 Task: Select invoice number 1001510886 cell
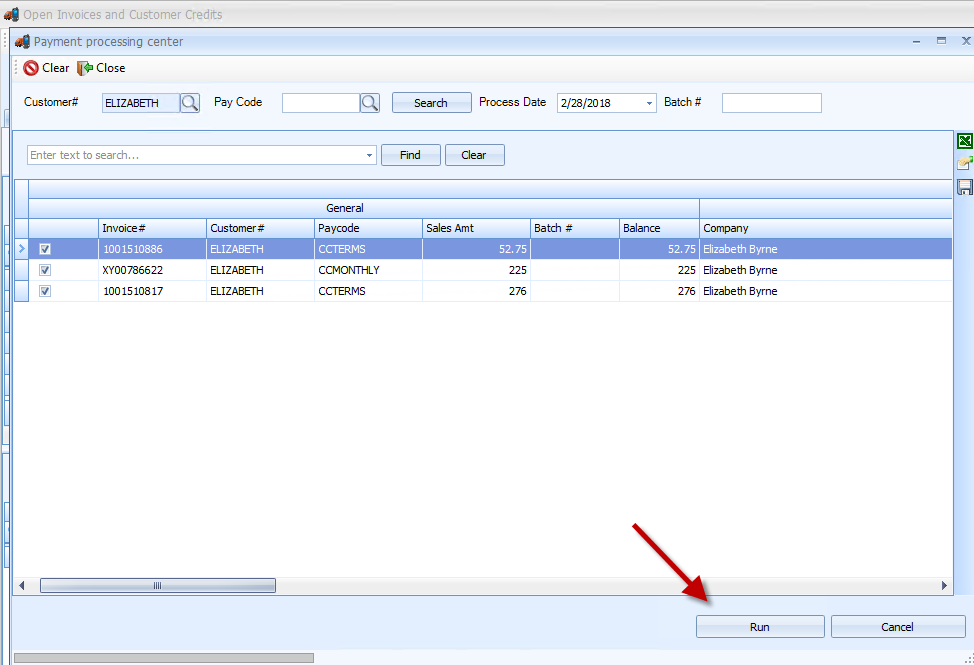(152, 249)
